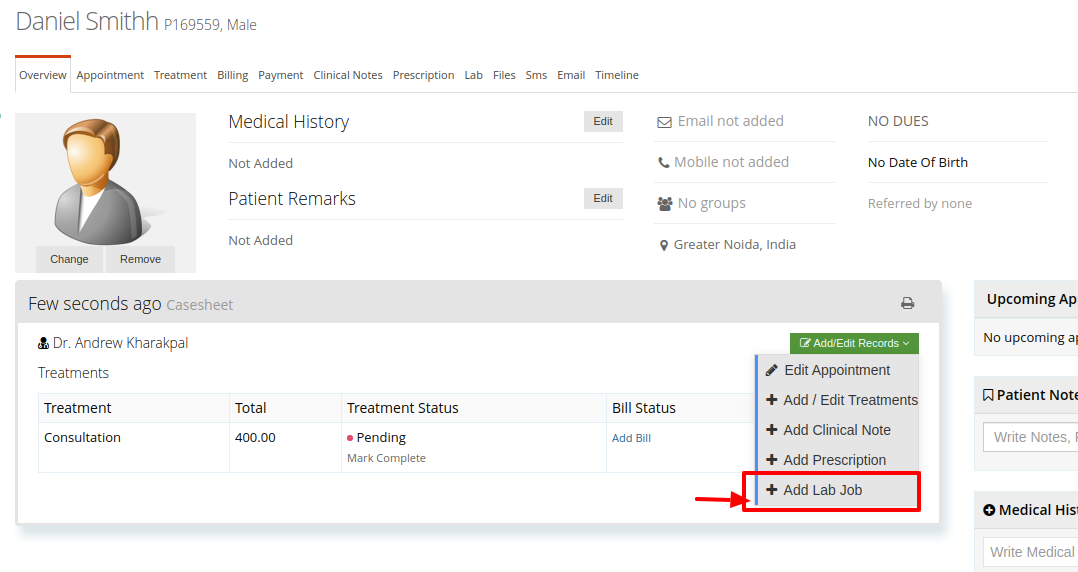The width and height of the screenshot is (1078, 572).
Task: Click the Change photo button
Action: coord(69,259)
